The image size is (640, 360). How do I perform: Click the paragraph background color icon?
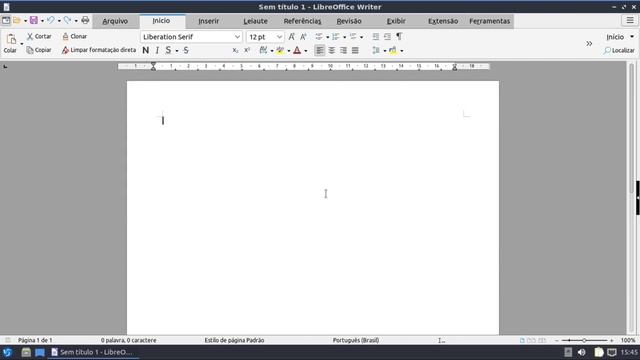(393, 50)
